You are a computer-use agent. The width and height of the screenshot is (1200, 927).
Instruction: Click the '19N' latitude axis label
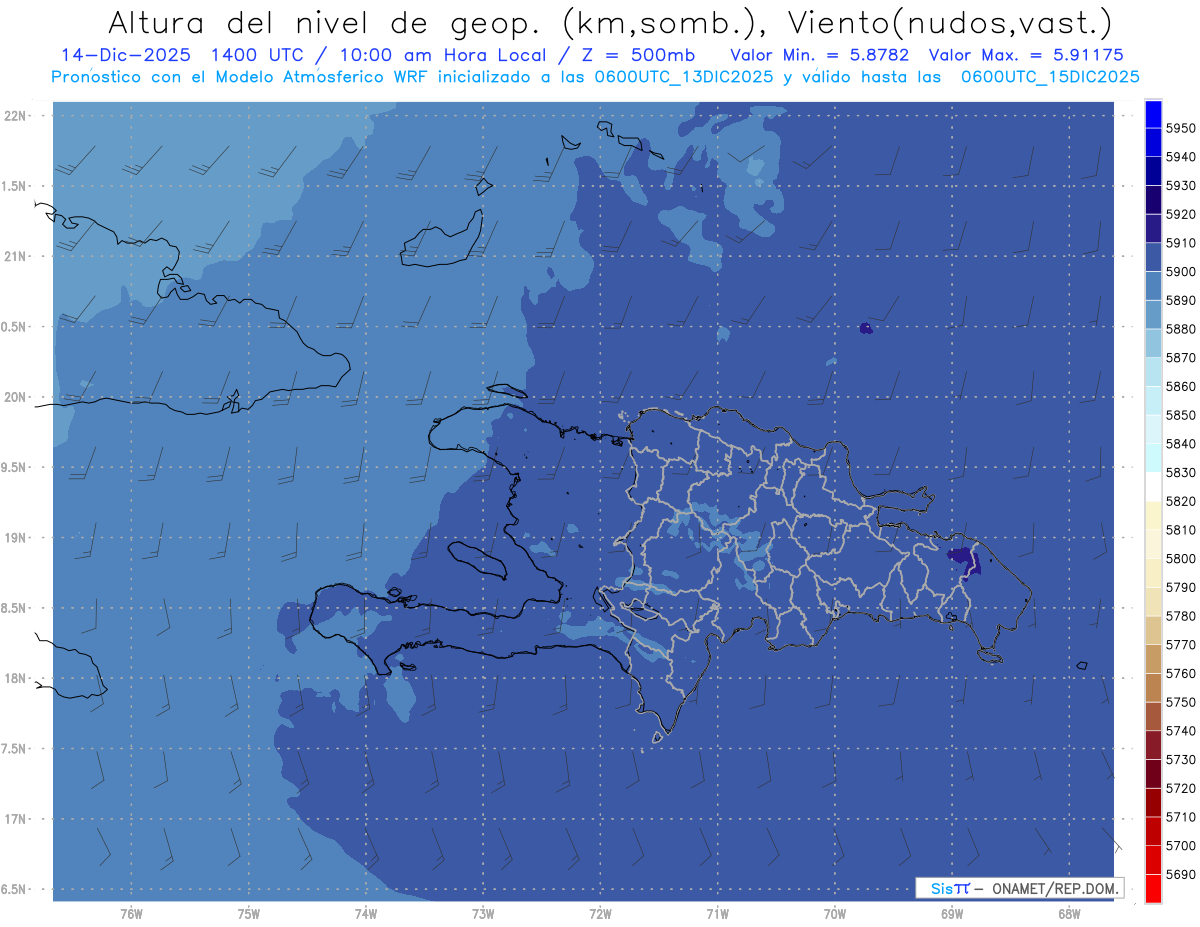tap(15, 538)
